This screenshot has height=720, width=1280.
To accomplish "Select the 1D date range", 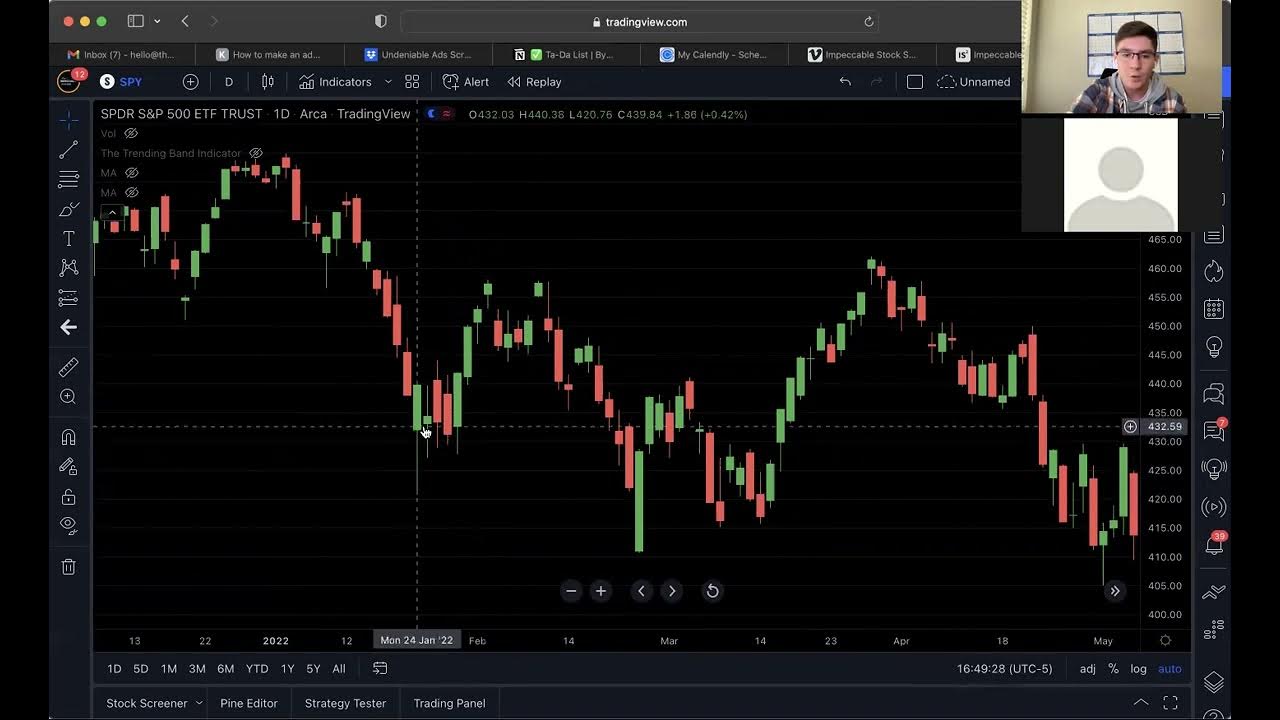I will 114,669.
